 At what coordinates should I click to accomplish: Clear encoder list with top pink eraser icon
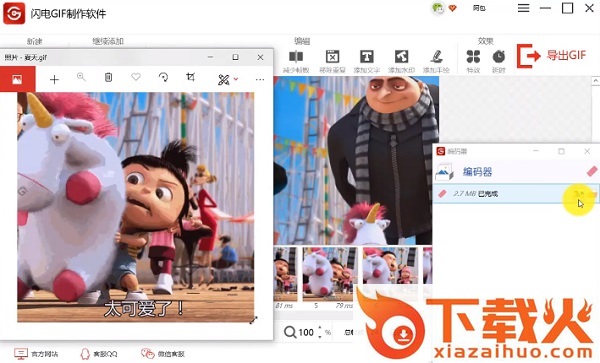[x=592, y=171]
